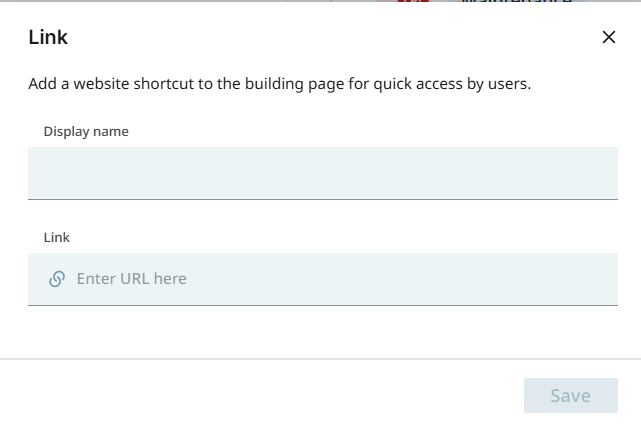The height and width of the screenshot is (429, 641).
Task: Click the underline beneath the URL field
Action: (x=322, y=305)
